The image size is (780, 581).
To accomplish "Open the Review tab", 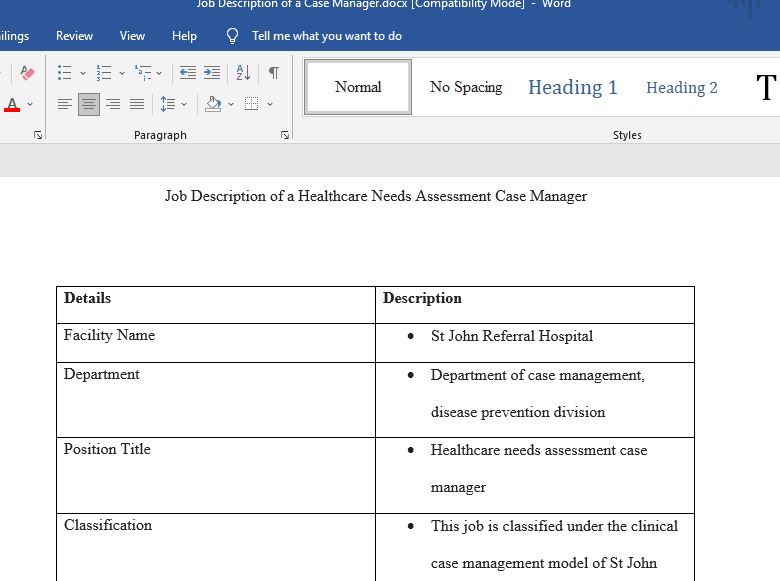I will pyautogui.click(x=74, y=36).
